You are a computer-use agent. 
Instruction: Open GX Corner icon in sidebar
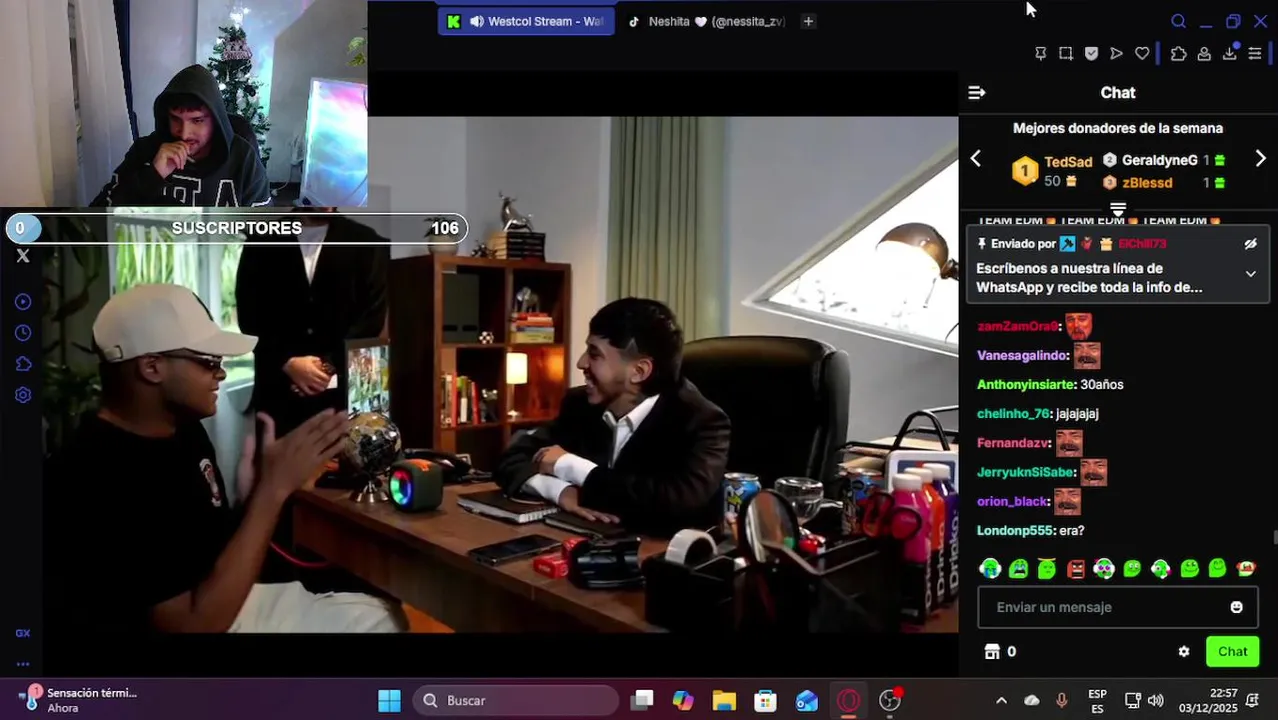[x=23, y=633]
